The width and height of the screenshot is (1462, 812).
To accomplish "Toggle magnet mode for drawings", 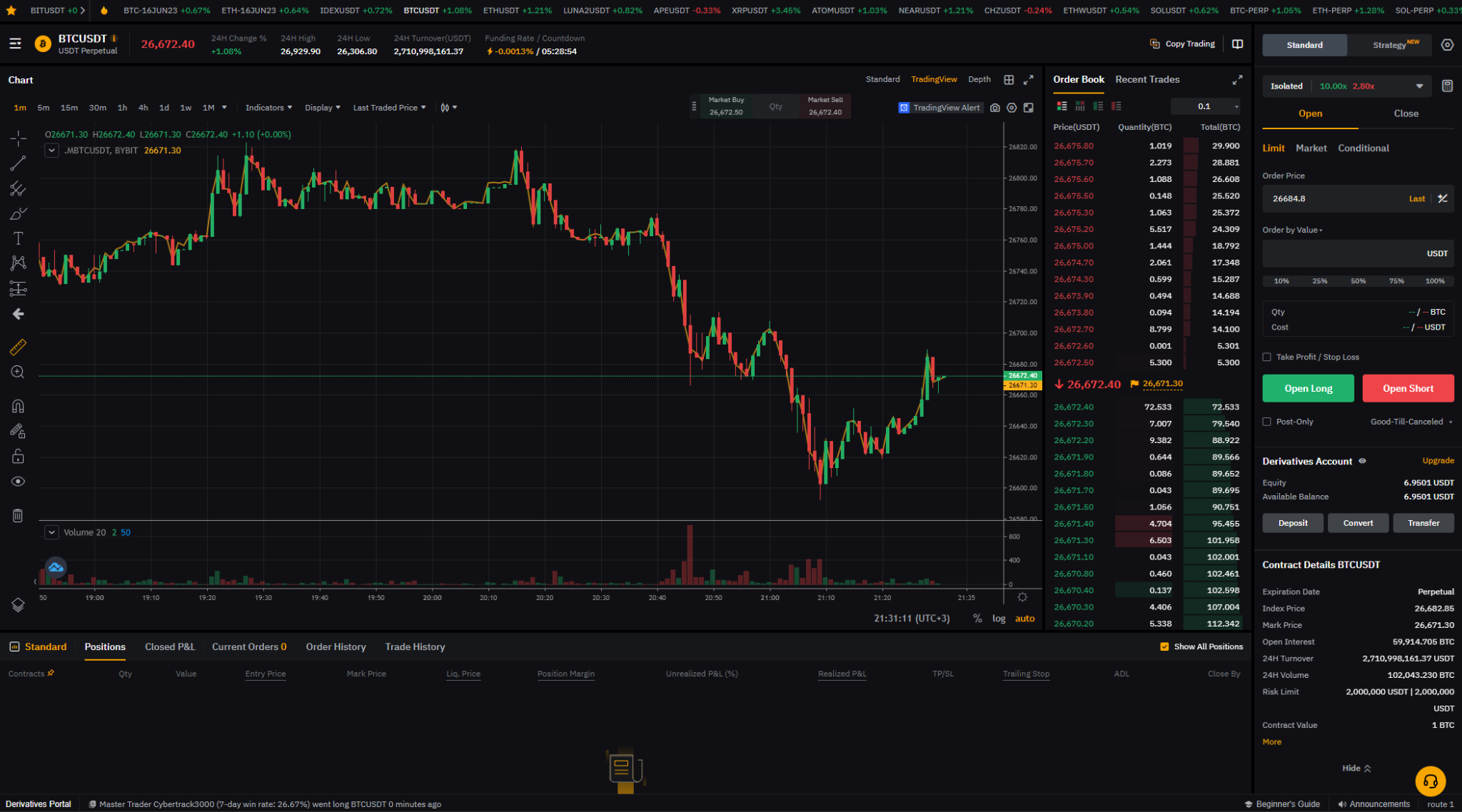I will (x=18, y=406).
